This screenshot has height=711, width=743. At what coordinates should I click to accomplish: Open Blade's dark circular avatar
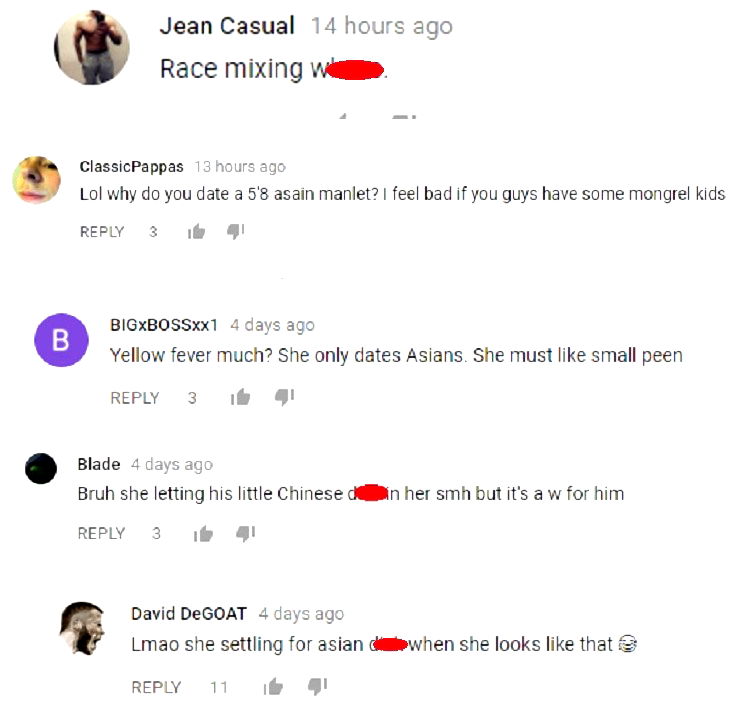pyautogui.click(x=41, y=468)
